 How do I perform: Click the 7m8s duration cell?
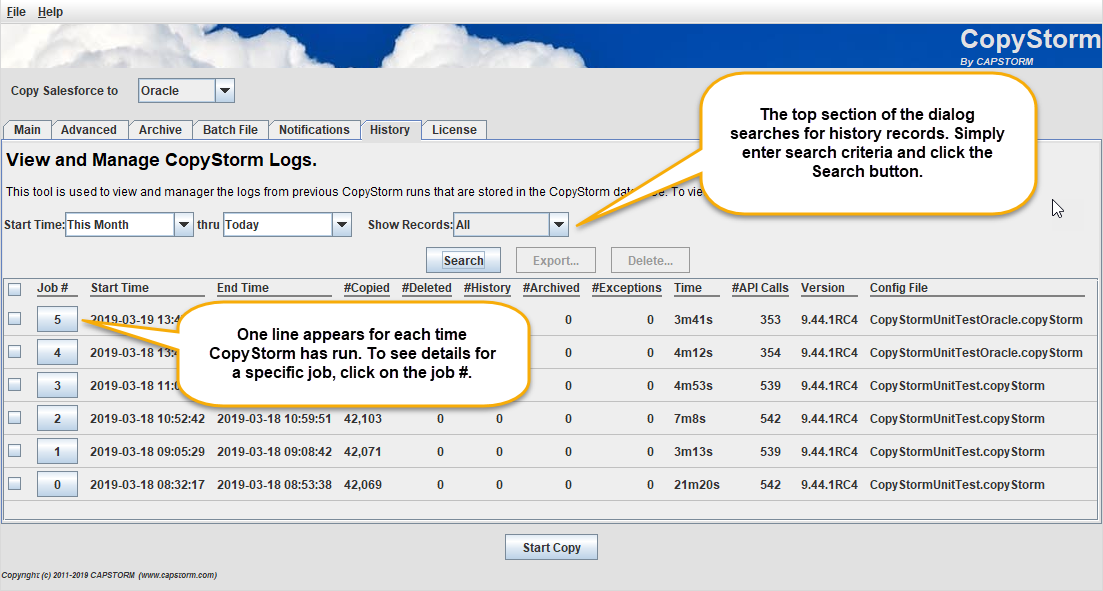(689, 419)
